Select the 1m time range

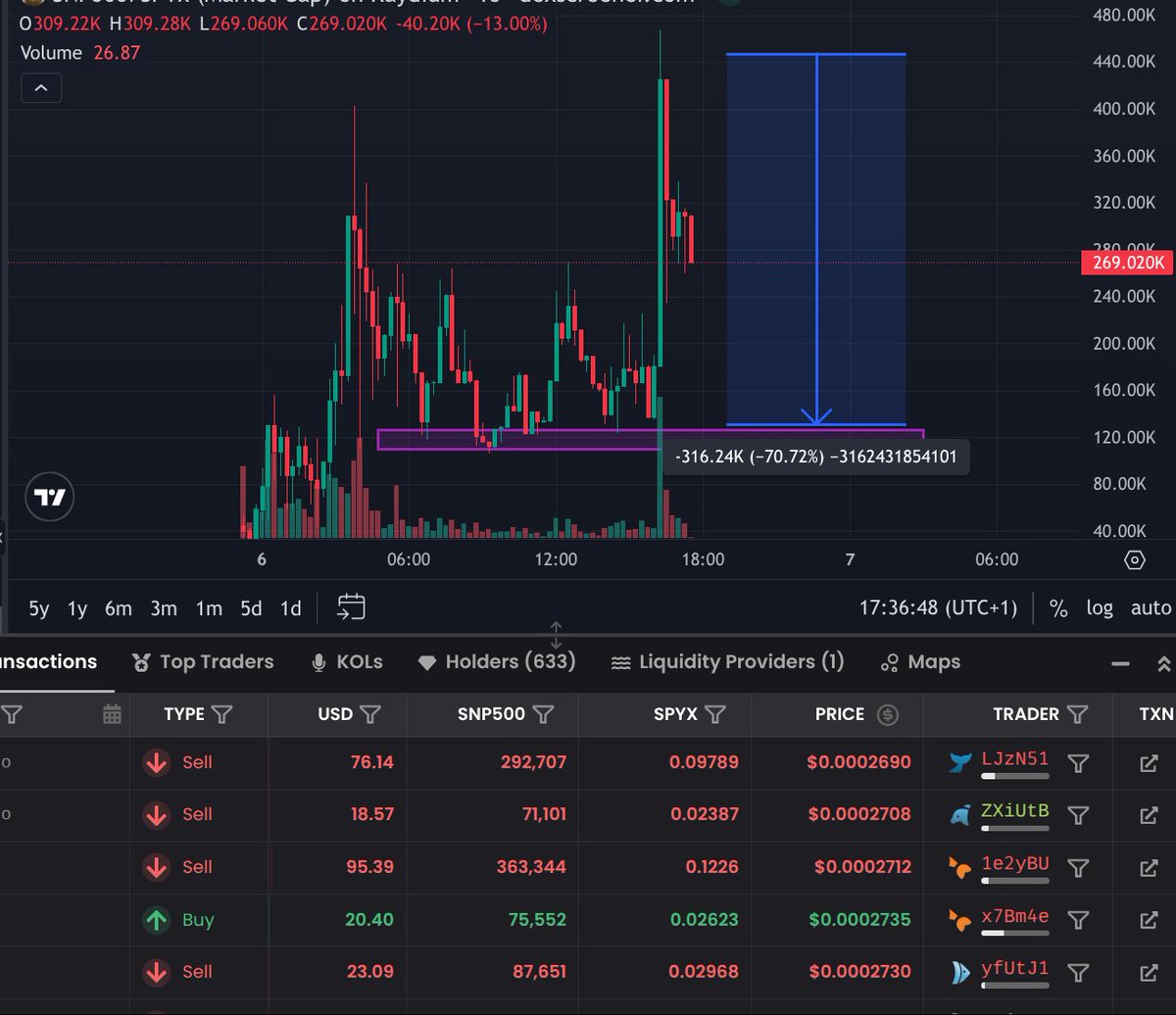(x=209, y=608)
